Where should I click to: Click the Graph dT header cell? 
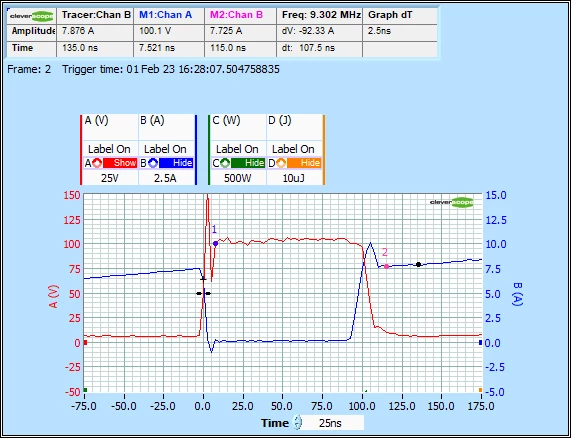pyautogui.click(x=400, y=16)
